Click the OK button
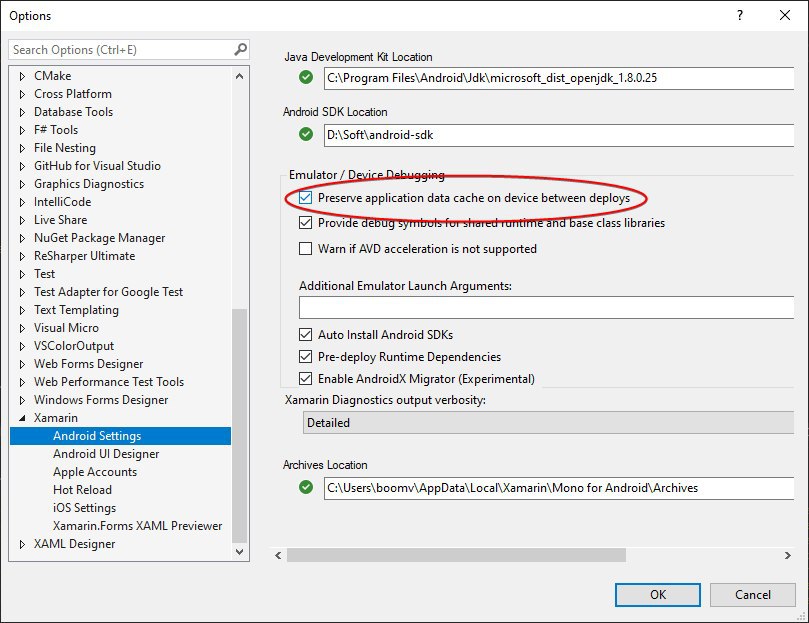 (658, 595)
